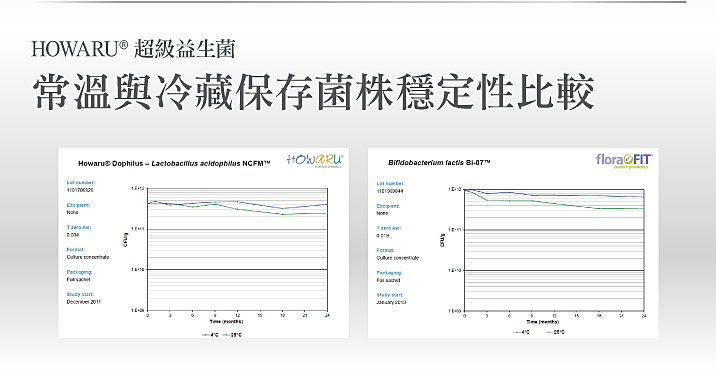Click the Study start December 2011 text

pyautogui.click(x=84, y=298)
